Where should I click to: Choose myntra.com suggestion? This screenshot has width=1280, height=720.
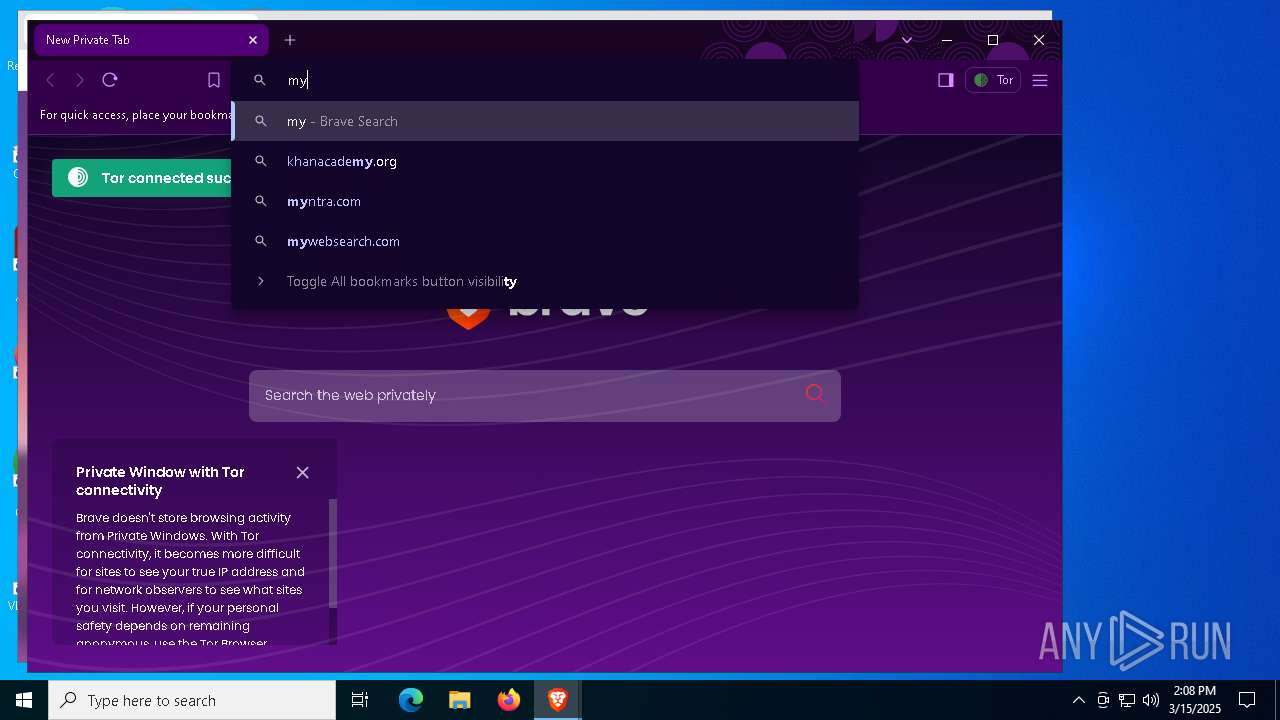(545, 201)
